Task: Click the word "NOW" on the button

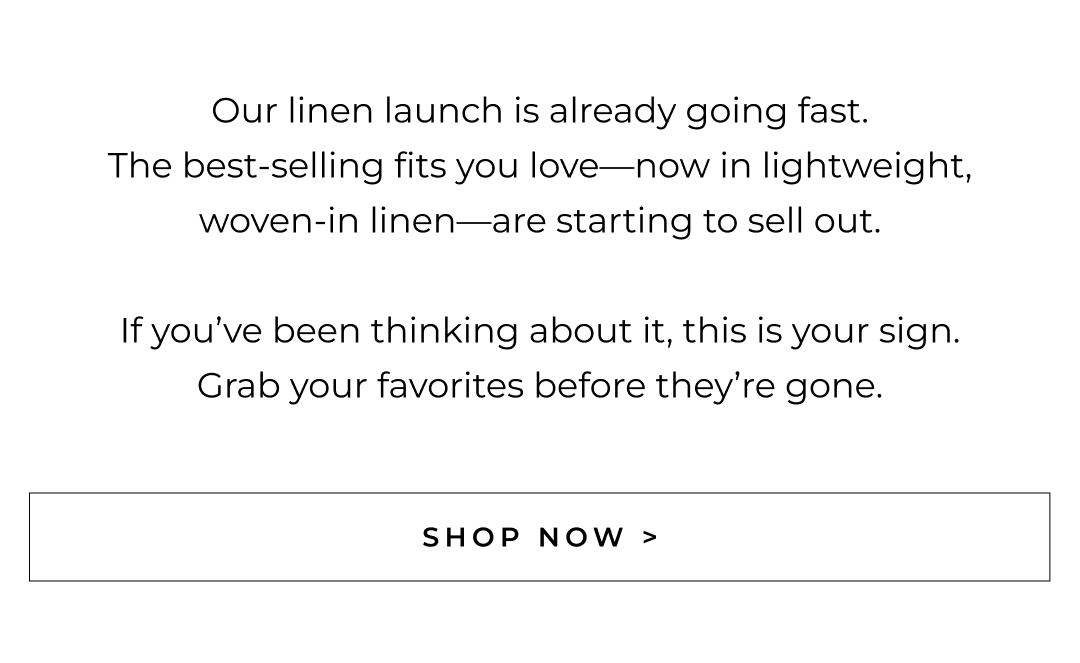Action: (582, 537)
